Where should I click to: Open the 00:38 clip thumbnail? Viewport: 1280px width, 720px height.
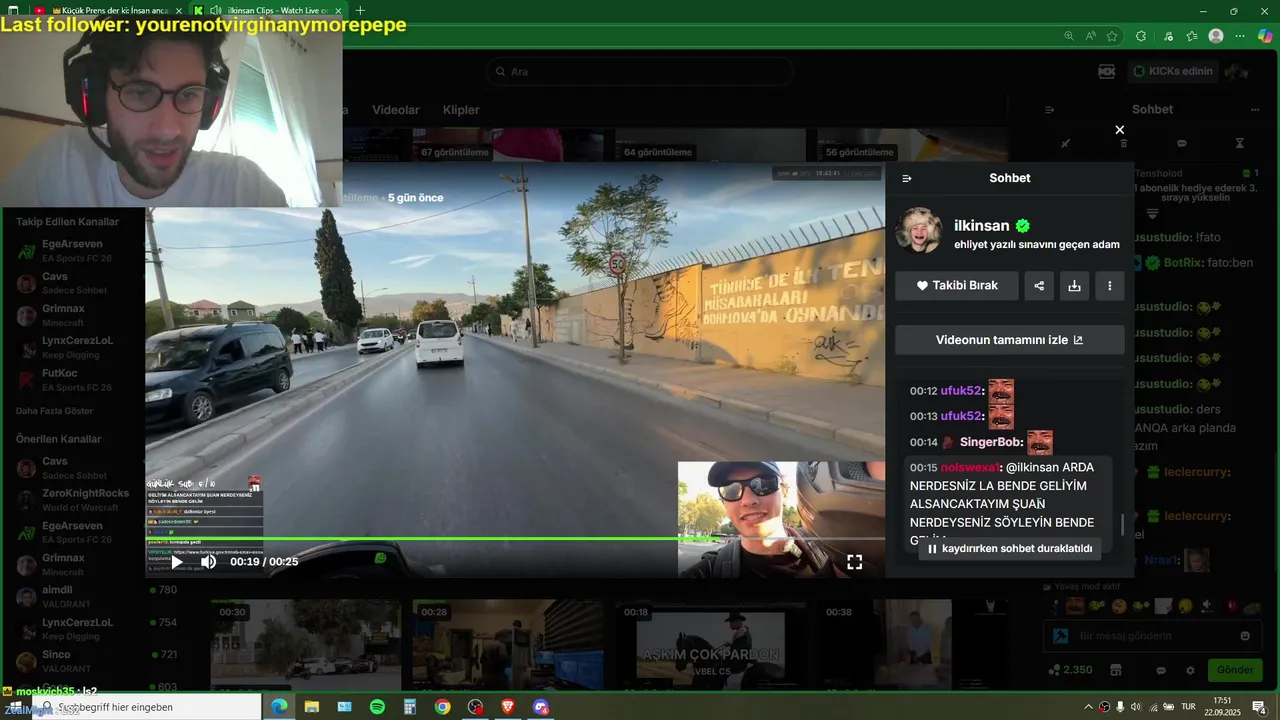(x=912, y=645)
